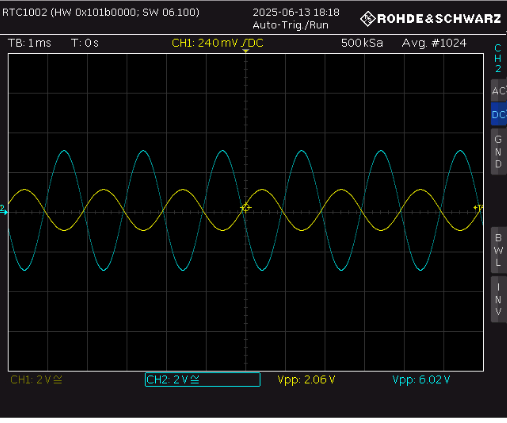Click the yellow trigger level marker on right edge
This screenshot has width=507, height=423.
coord(478,208)
